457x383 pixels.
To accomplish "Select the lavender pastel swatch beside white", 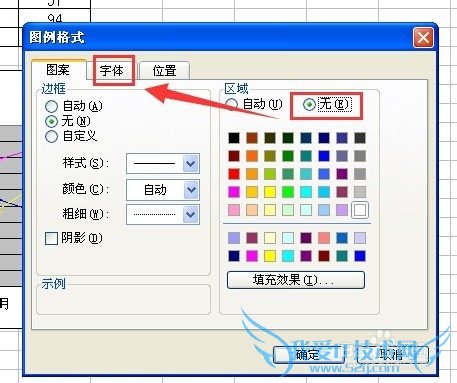I will (342, 210).
